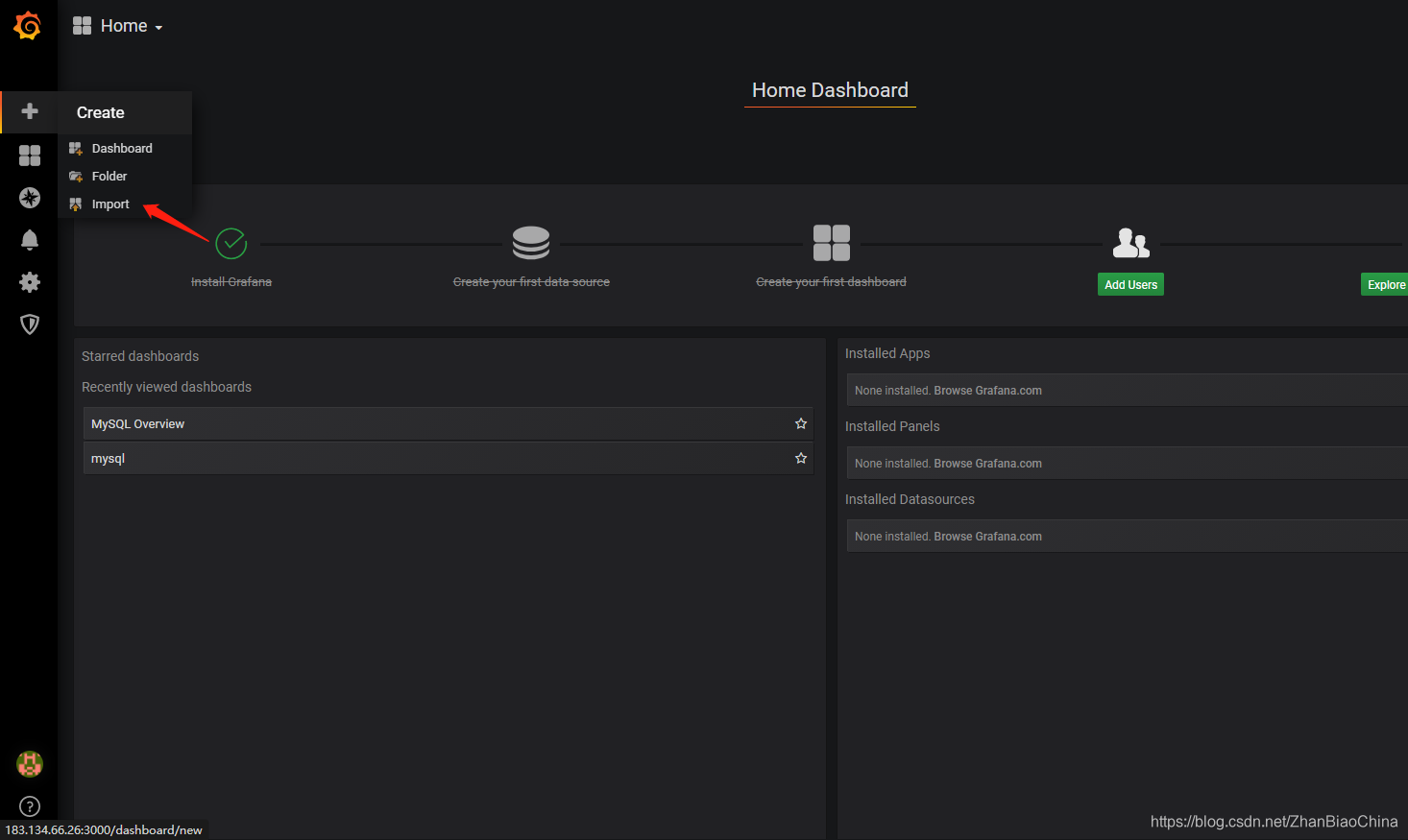Open the MySQL Overview dashboard row
1408x840 pixels.
coord(449,423)
